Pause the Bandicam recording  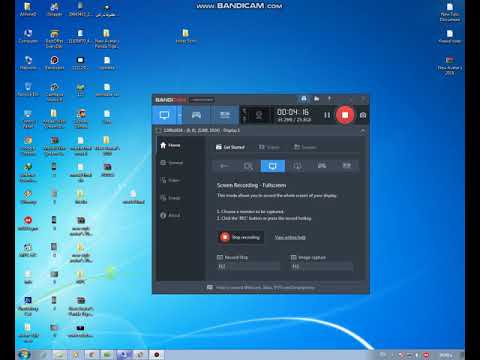[x=327, y=115]
